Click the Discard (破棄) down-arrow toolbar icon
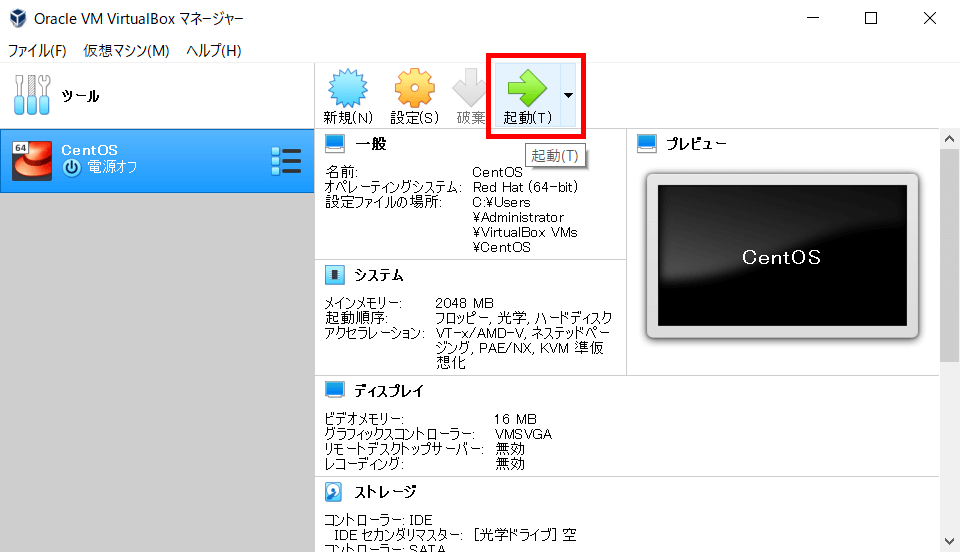The image size is (960, 552). point(469,88)
